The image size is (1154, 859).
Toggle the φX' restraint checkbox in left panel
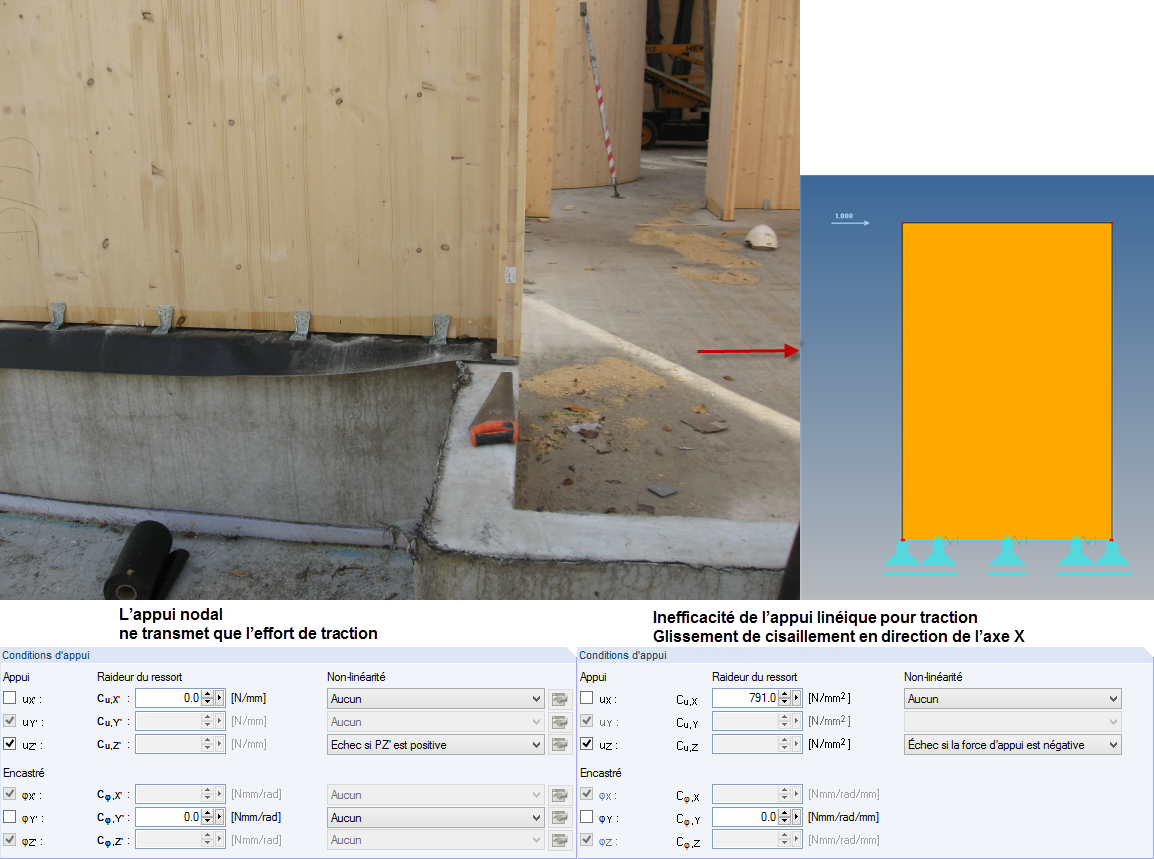(10, 793)
